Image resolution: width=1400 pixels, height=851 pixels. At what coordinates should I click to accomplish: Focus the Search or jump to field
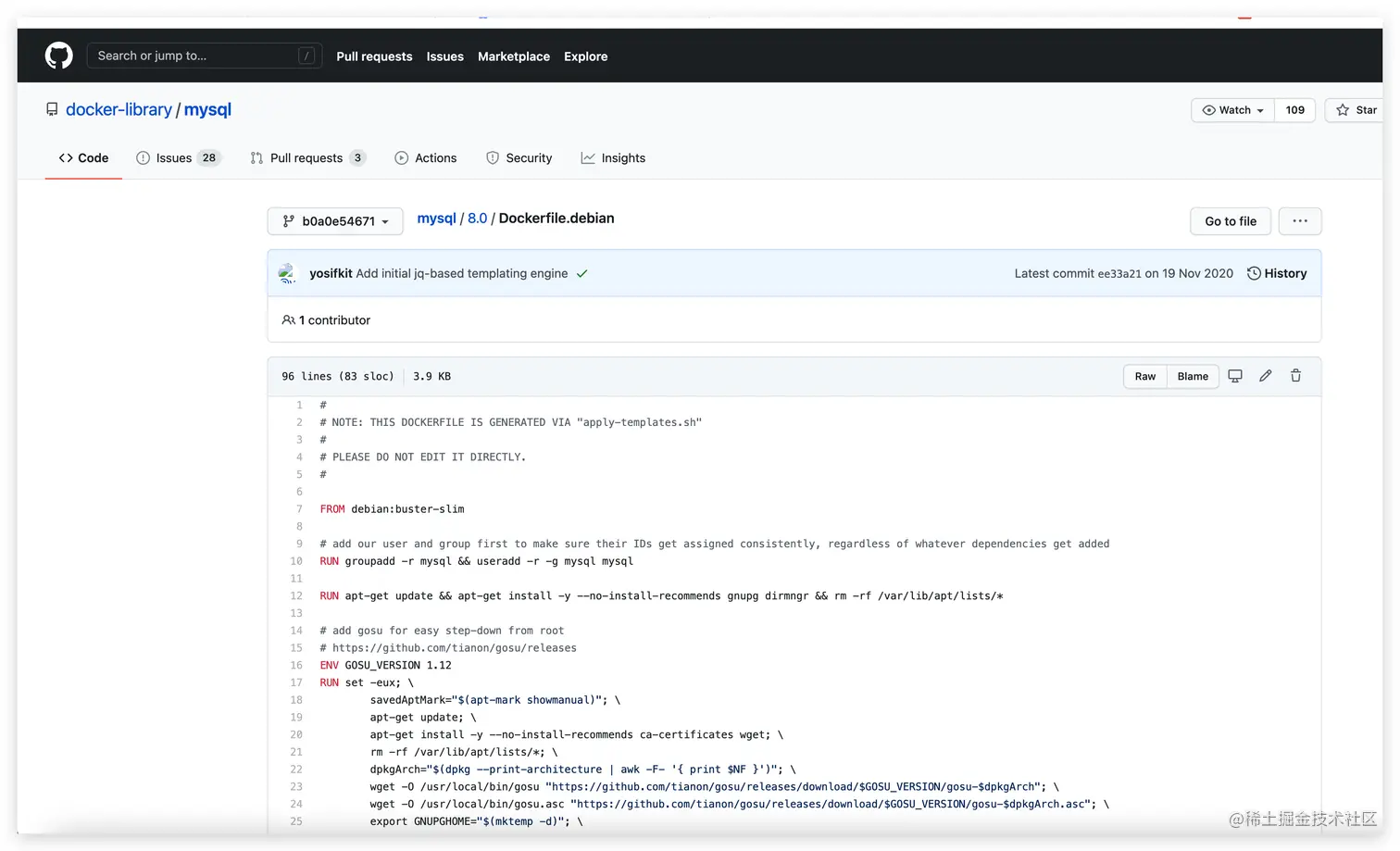click(205, 56)
